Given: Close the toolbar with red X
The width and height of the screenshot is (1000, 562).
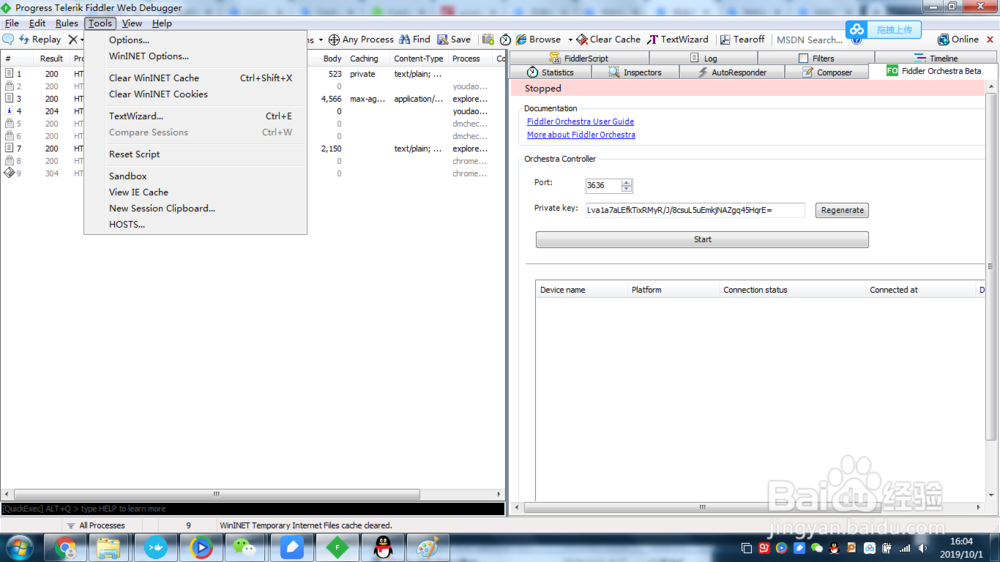Looking at the screenshot, I should click(990, 40).
